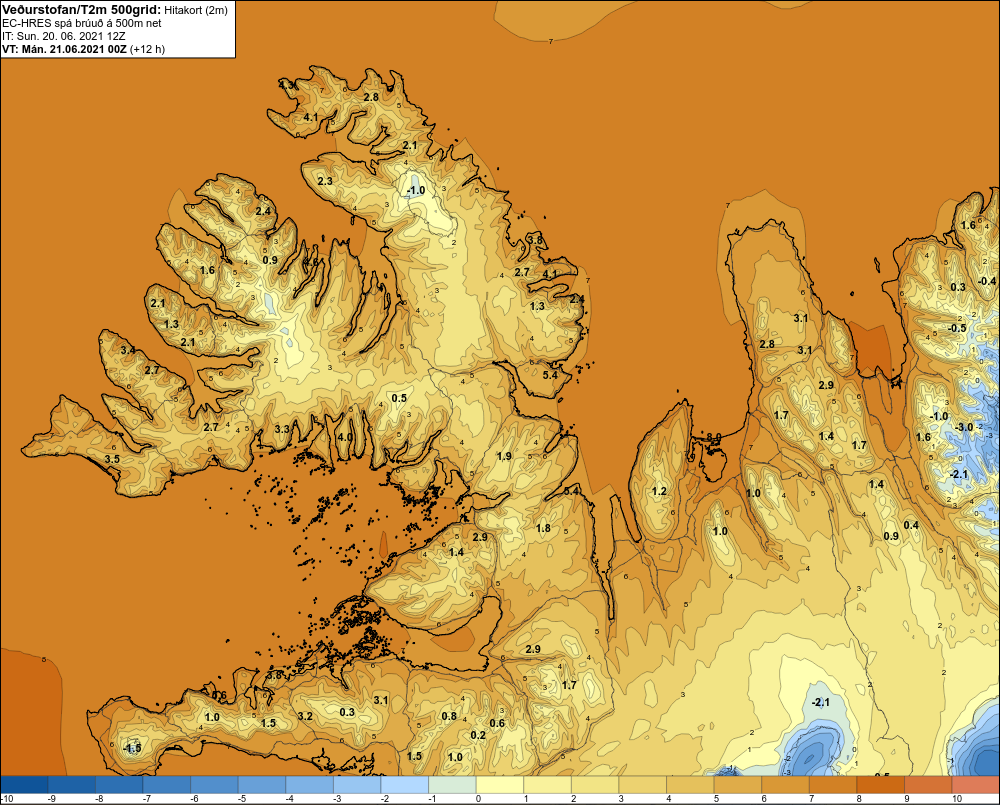This screenshot has height=805, width=1000.
Task: Click the '-3.0' temperature value on the map
Action: (x=963, y=427)
